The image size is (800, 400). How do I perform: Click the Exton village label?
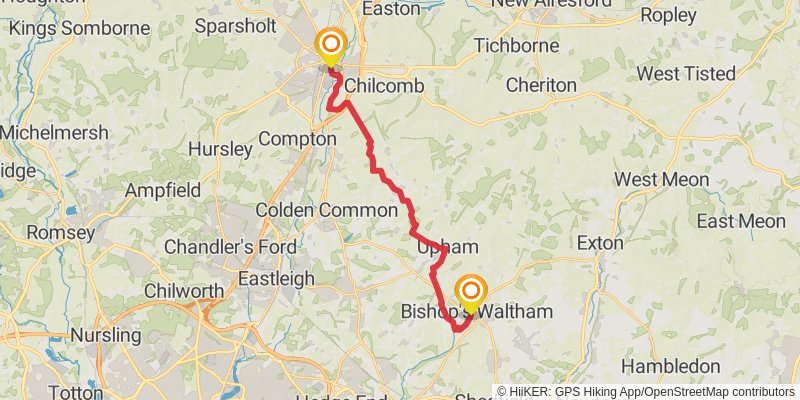pos(600,243)
